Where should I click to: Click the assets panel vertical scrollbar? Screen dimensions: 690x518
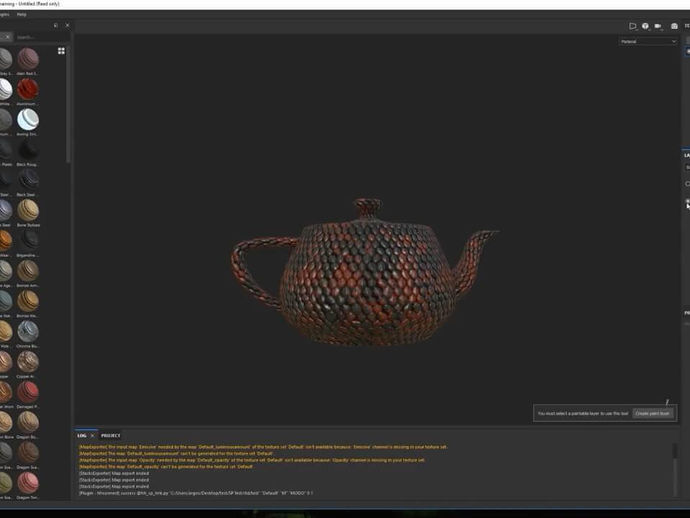click(68, 106)
